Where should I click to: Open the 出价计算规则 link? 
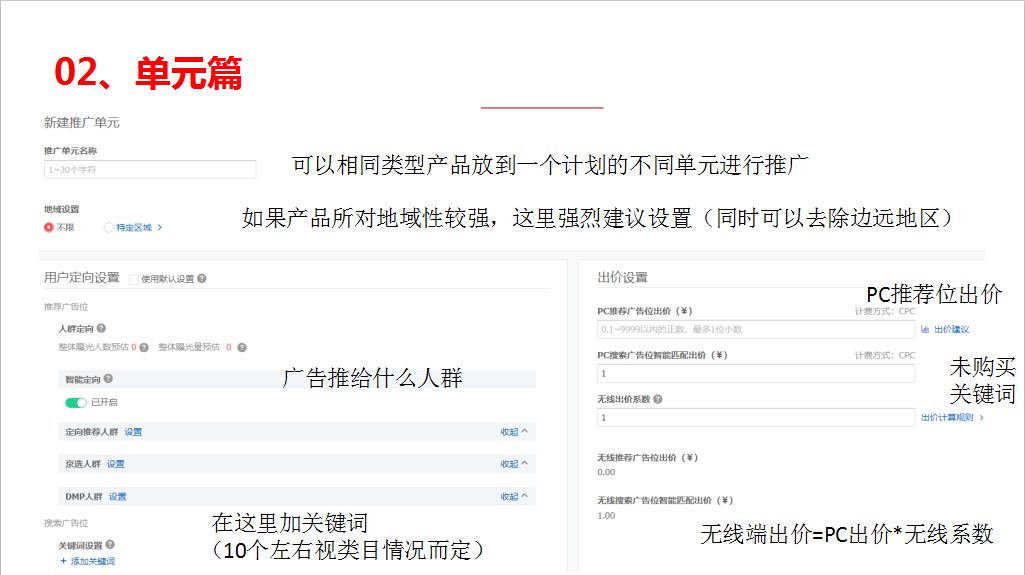947,417
